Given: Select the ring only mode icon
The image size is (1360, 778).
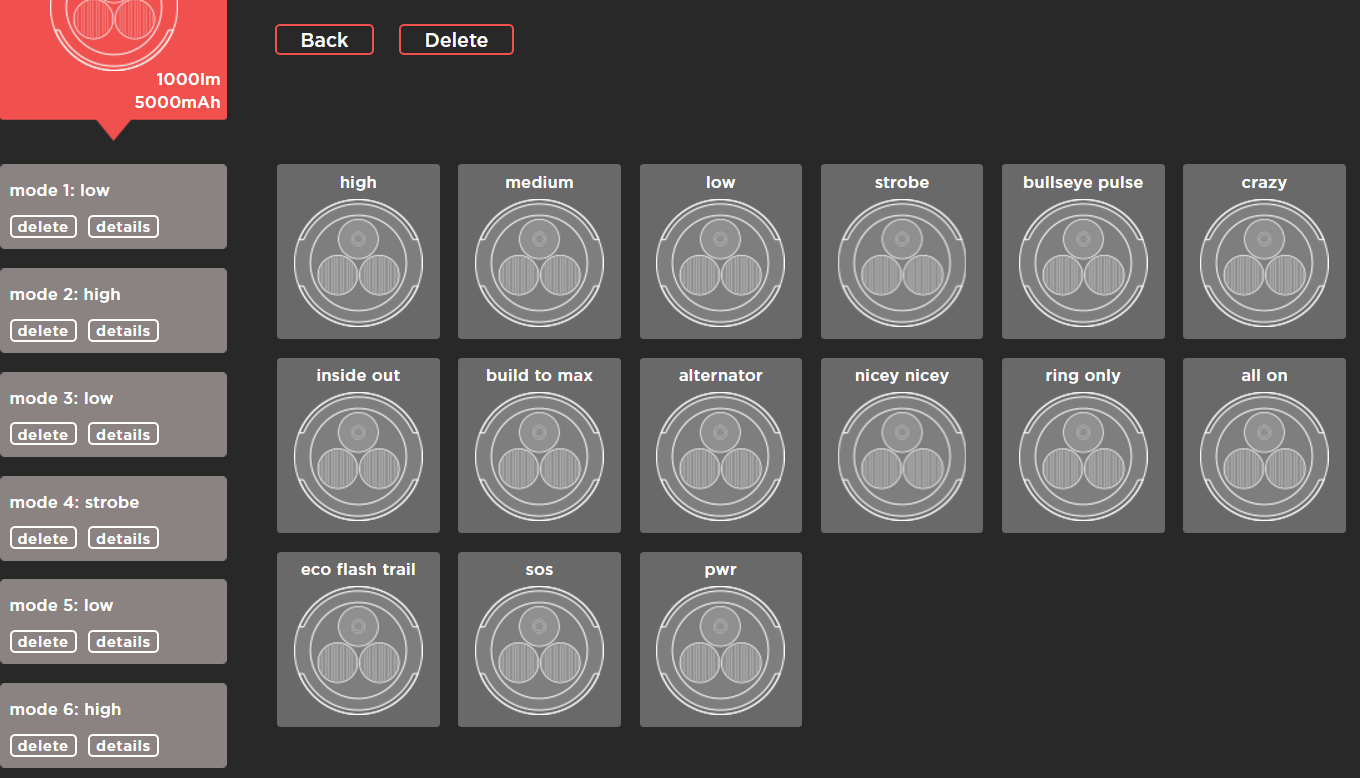Looking at the screenshot, I should [x=1083, y=456].
